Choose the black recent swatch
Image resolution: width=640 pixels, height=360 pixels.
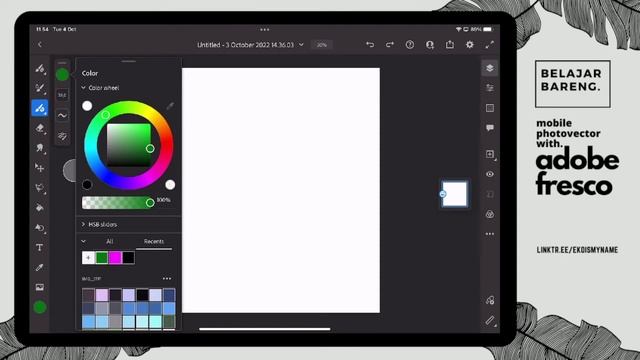pos(128,258)
